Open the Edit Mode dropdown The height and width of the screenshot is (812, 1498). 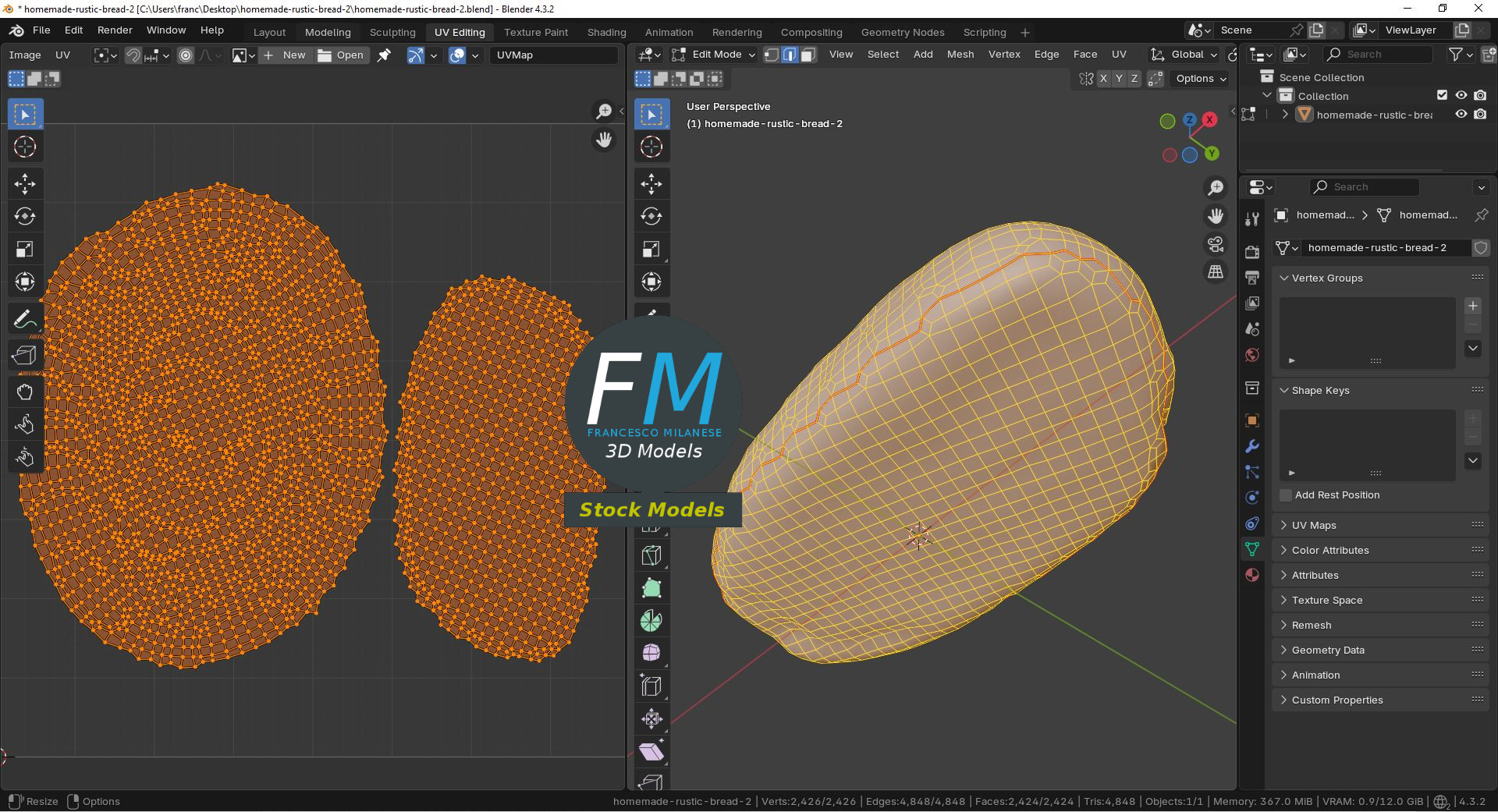pos(713,55)
